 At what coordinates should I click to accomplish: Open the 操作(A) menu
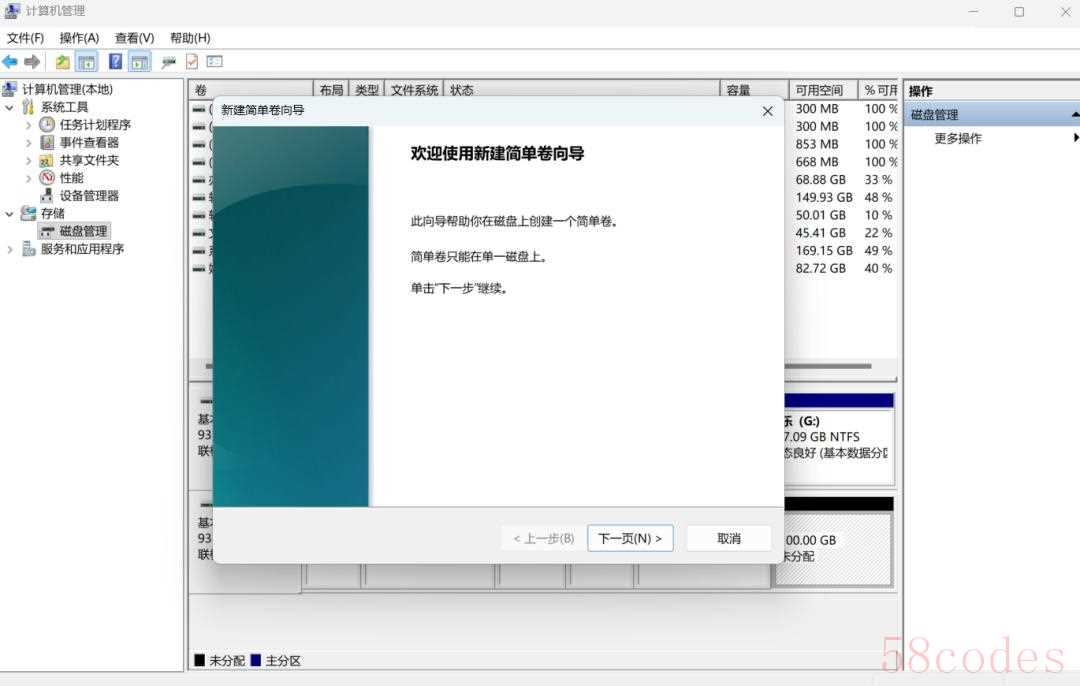[x=79, y=38]
